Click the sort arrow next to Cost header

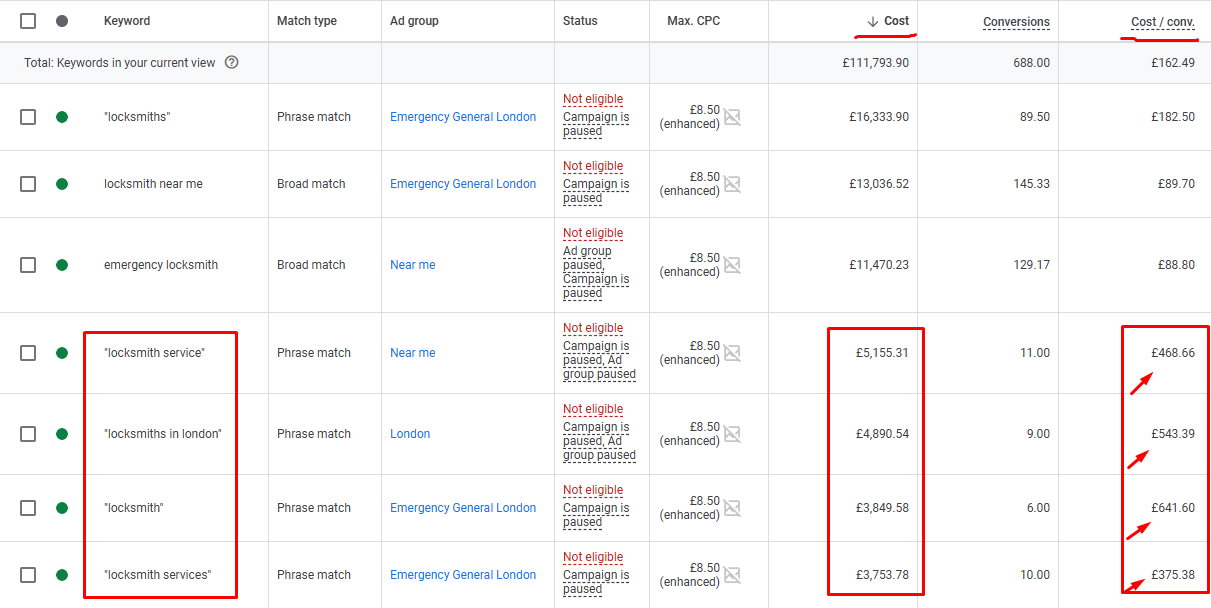[872, 21]
